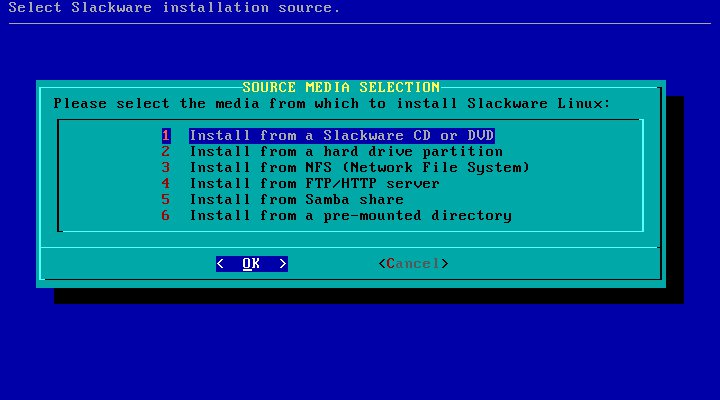The width and height of the screenshot is (720, 400).
Task: Click the red number 6 hotkey
Action: coord(166,216)
